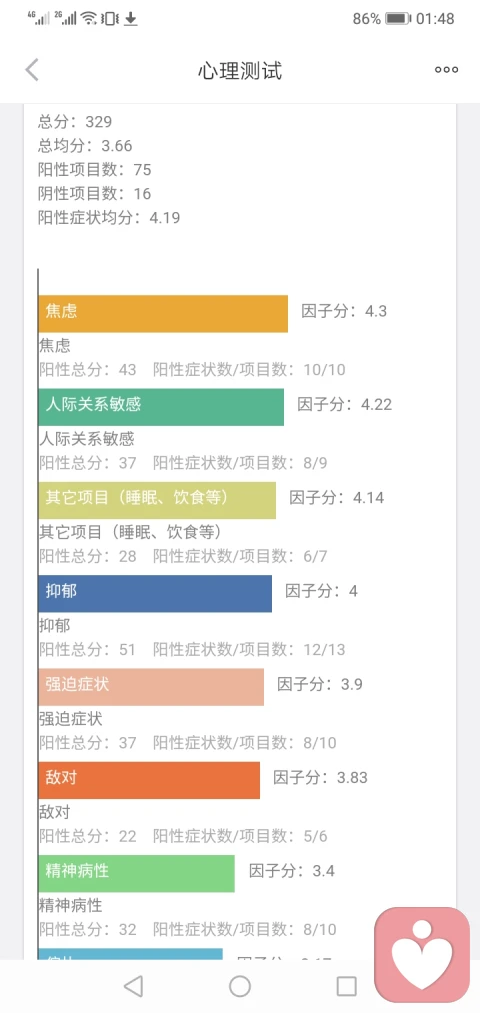Tap the 总分：329 score line
The height and width of the screenshot is (1013, 480).
click(75, 121)
